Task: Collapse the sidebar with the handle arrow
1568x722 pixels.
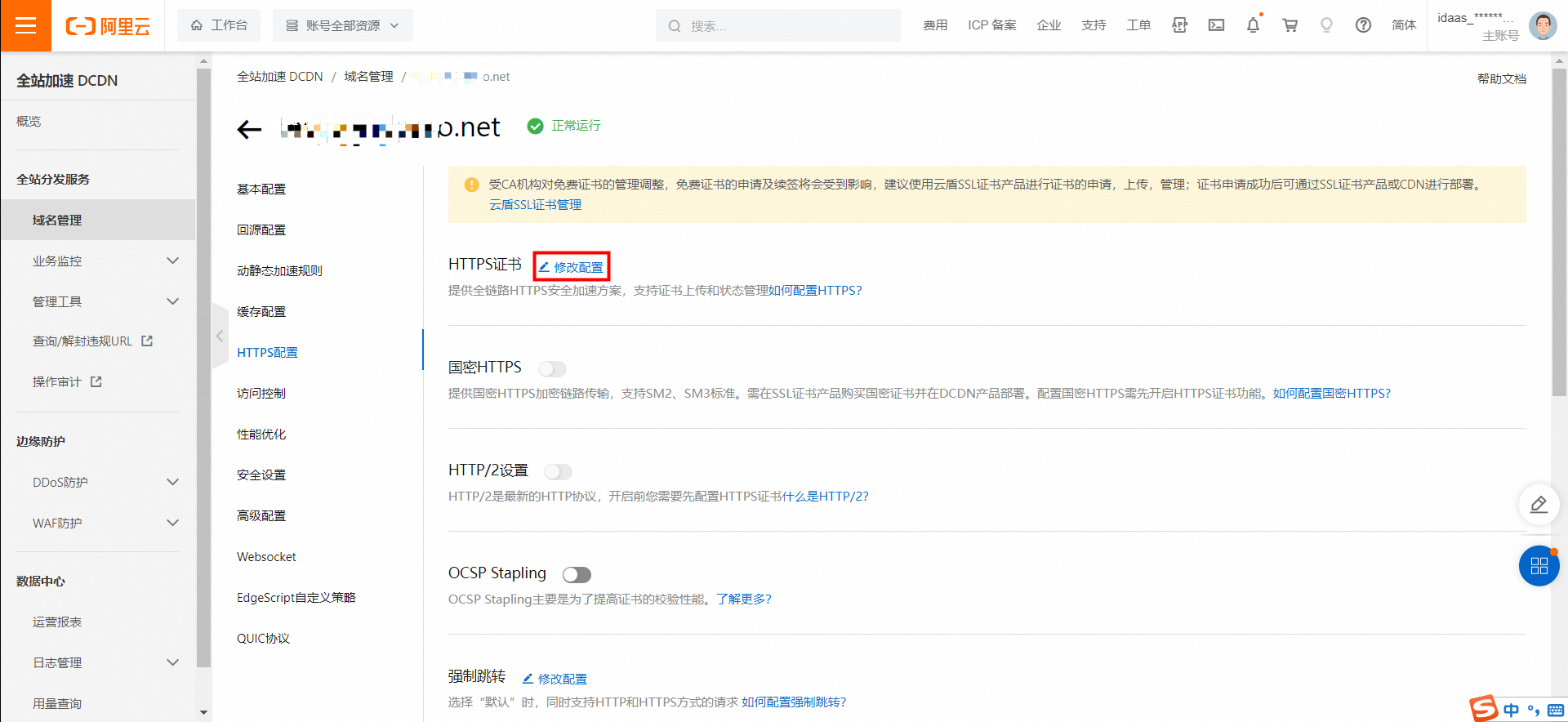Action: tap(220, 336)
